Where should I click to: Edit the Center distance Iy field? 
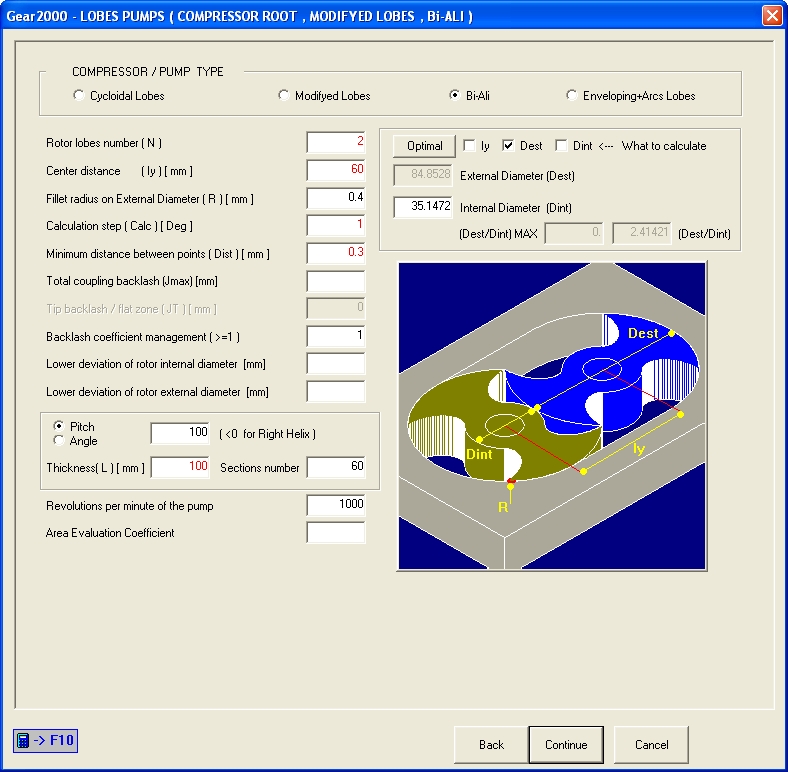click(x=336, y=170)
